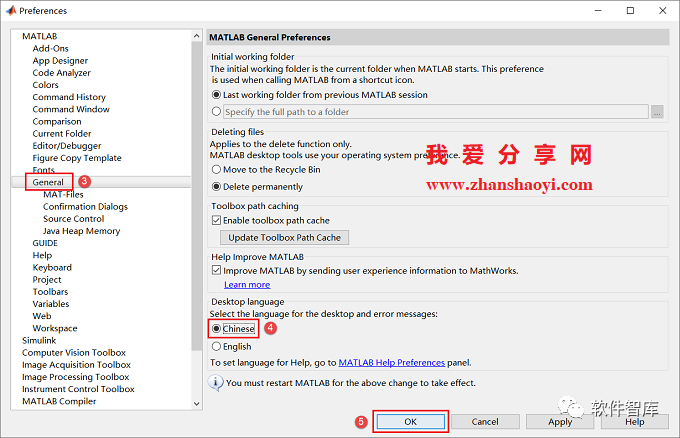
Task: Open Variables preferences
Action: pos(51,304)
